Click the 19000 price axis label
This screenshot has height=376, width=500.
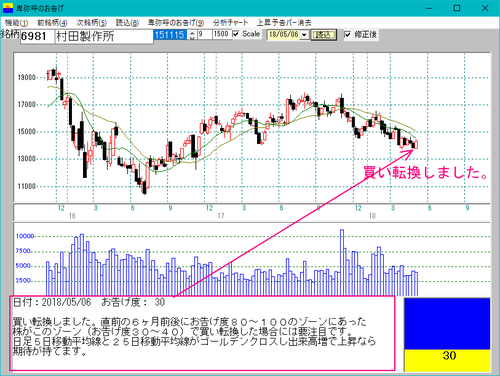tap(26, 77)
